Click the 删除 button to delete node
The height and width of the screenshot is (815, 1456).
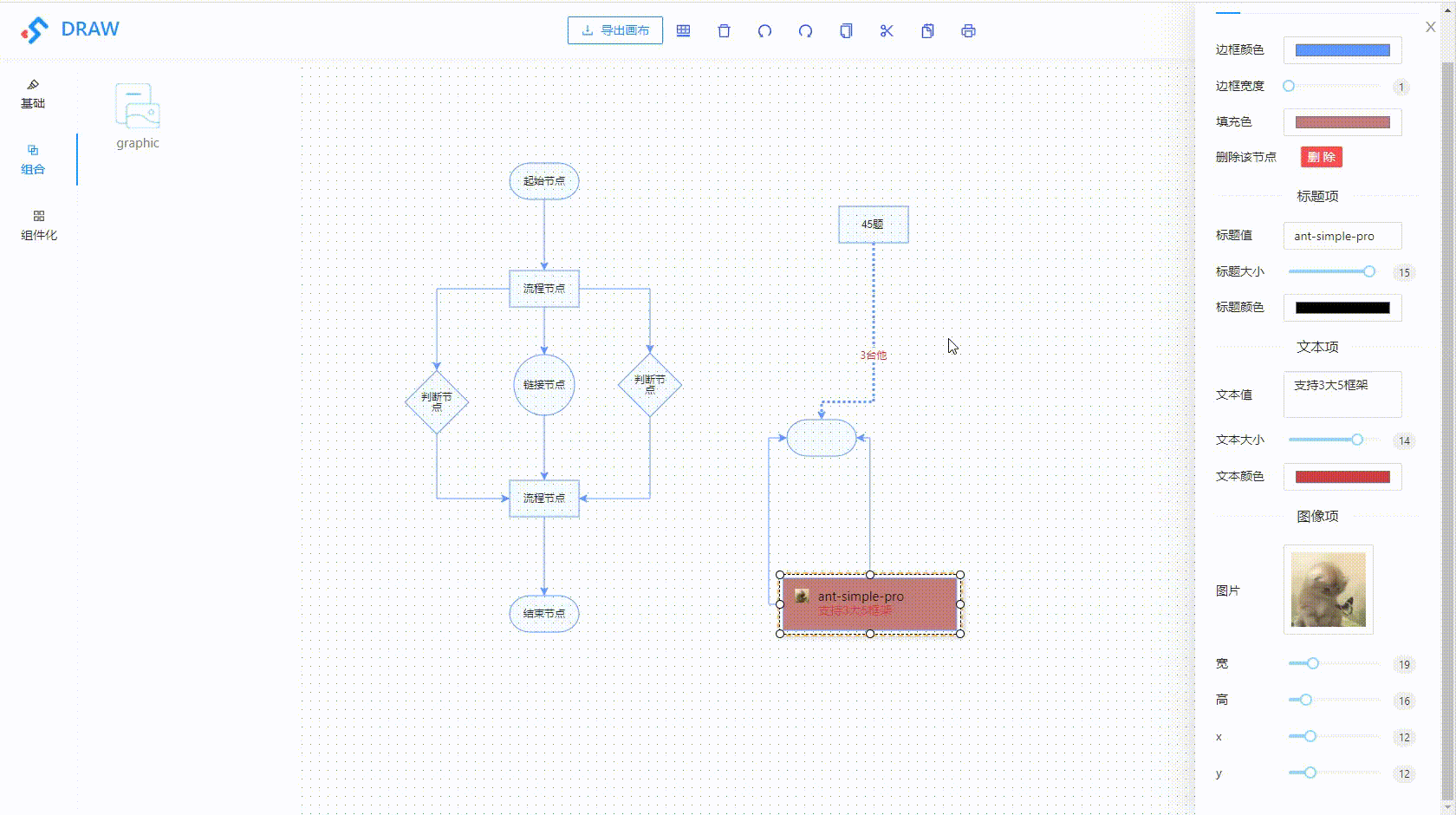[1320, 157]
